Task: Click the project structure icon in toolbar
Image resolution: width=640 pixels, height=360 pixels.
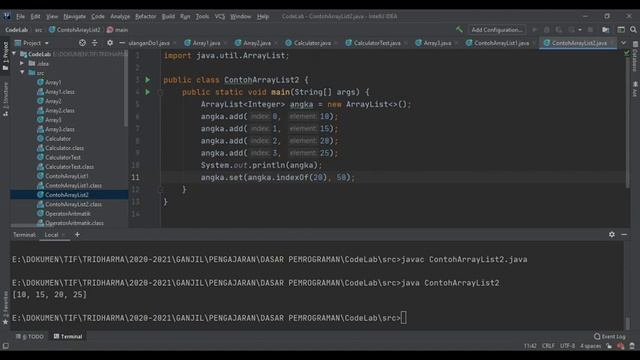Action: tap(606, 29)
